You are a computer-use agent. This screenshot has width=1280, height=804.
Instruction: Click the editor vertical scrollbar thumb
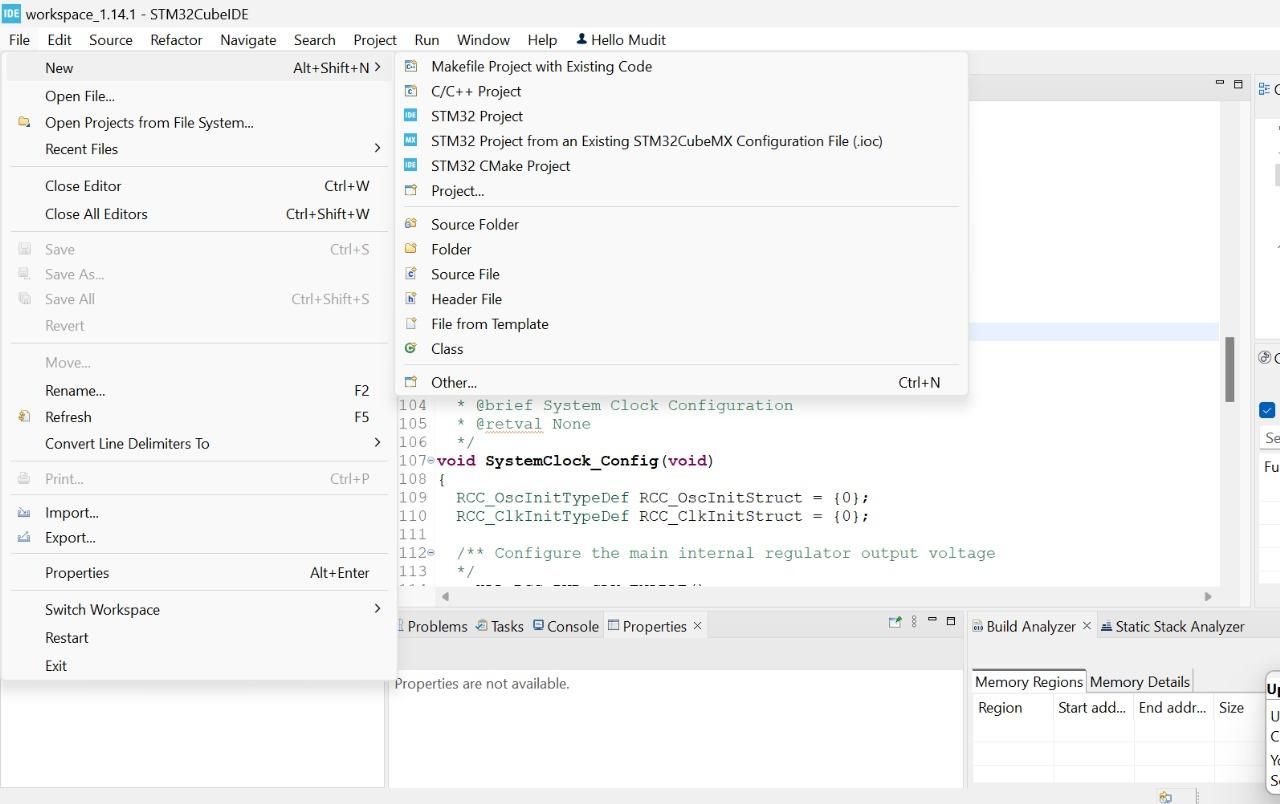point(1229,369)
